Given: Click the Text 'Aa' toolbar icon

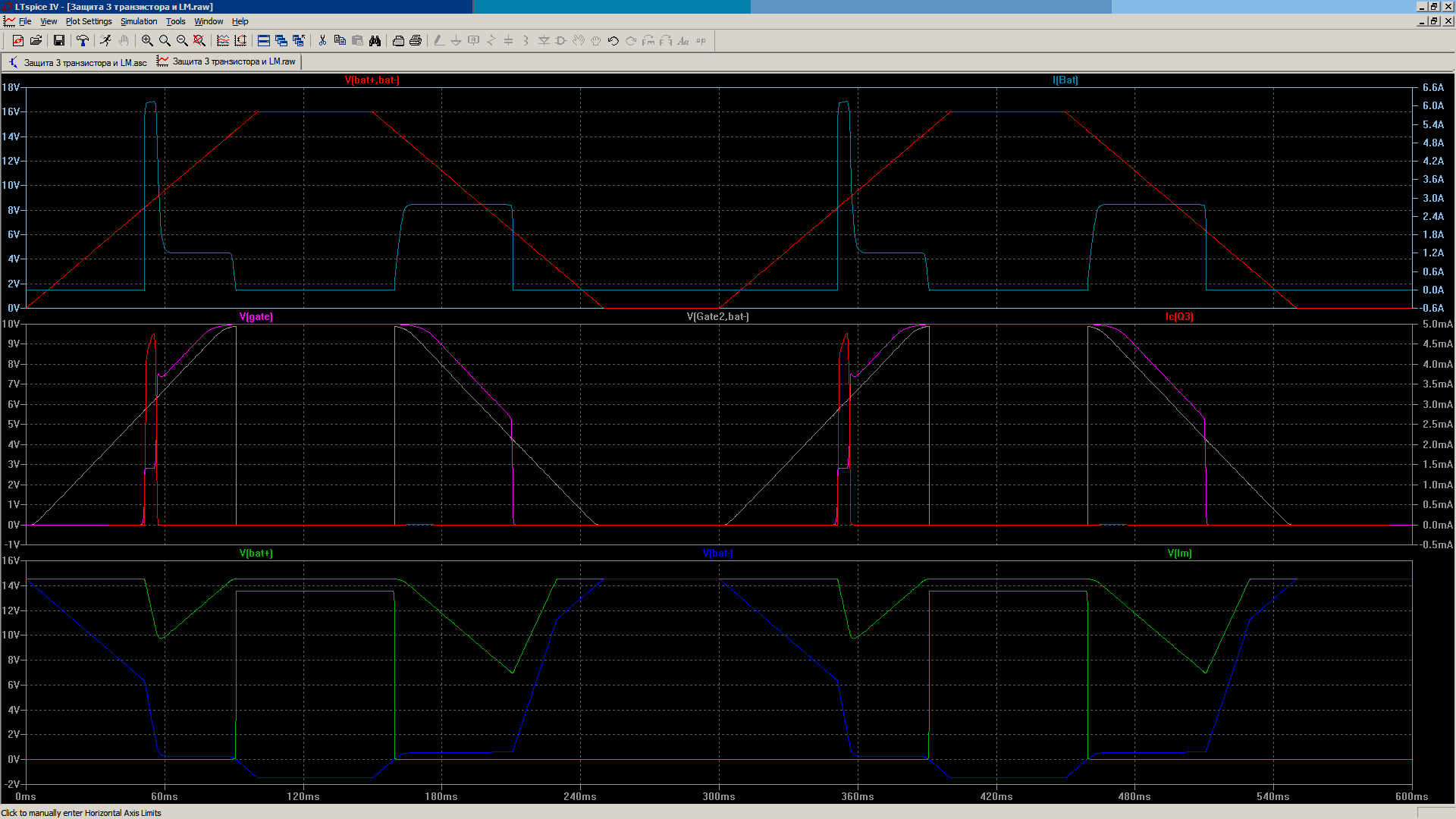Looking at the screenshot, I should (683, 41).
